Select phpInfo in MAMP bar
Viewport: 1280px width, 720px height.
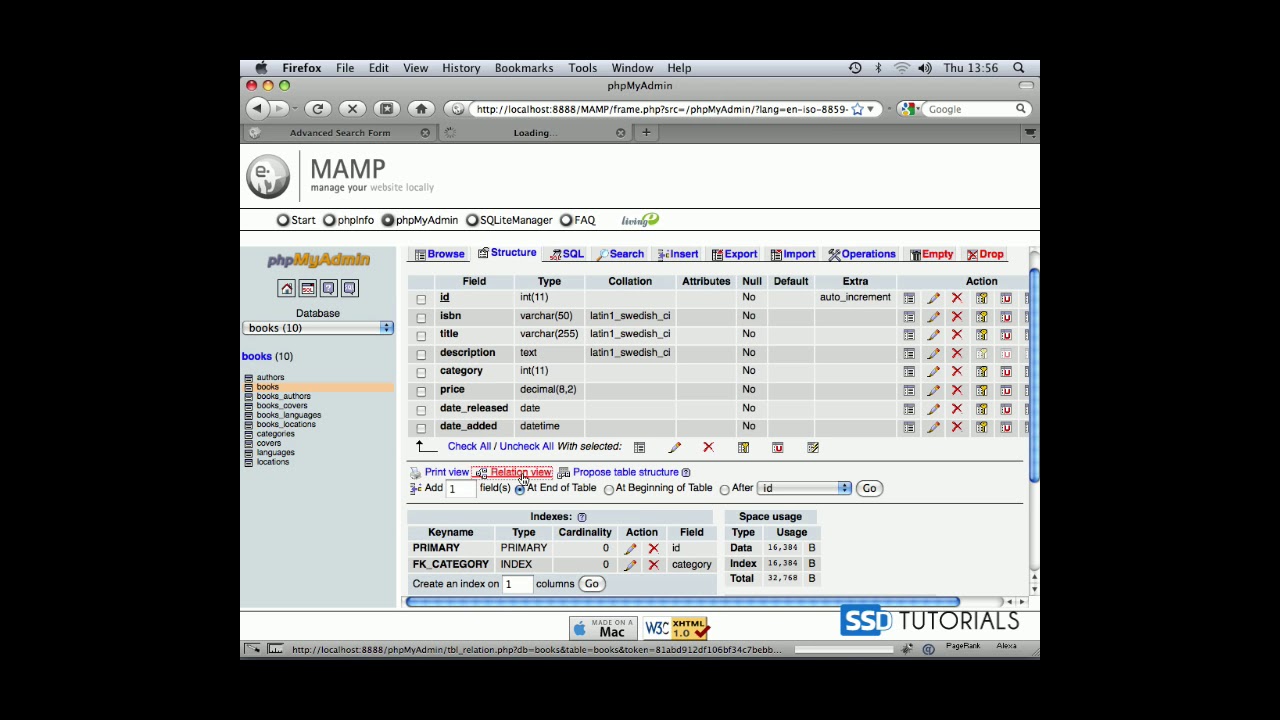[x=348, y=220]
